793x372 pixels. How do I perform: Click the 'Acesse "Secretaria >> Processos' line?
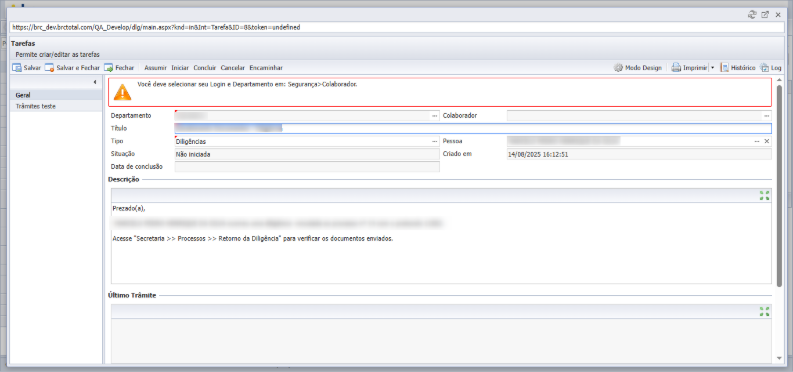(x=253, y=239)
